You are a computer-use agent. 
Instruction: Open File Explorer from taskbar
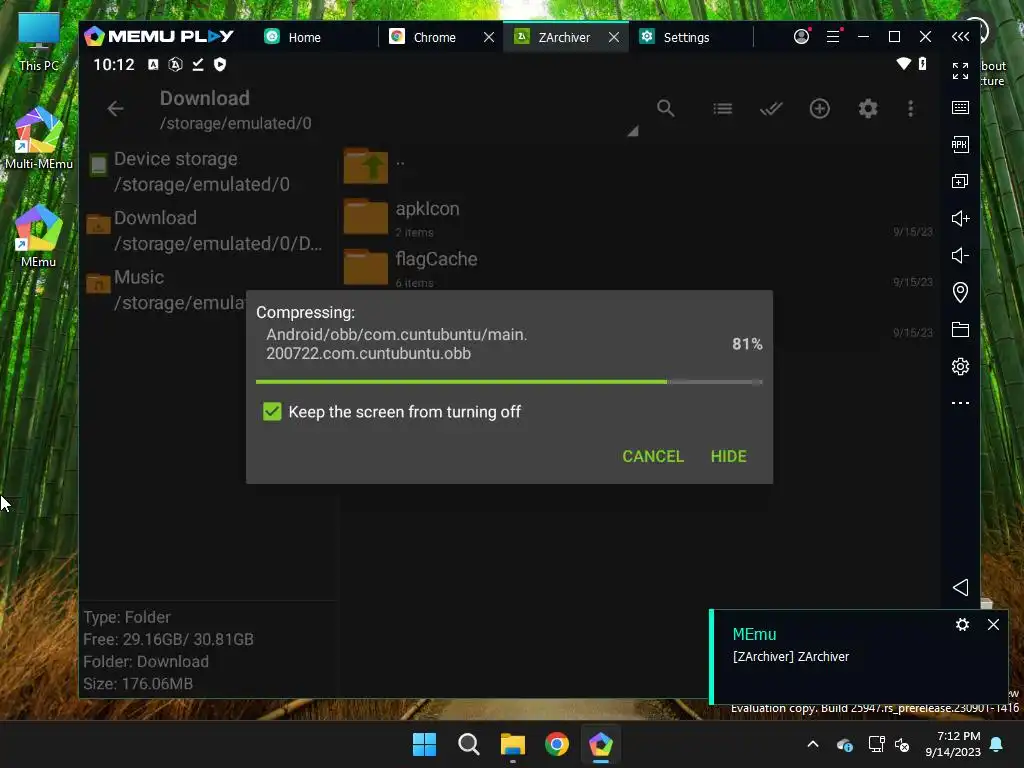coord(513,744)
